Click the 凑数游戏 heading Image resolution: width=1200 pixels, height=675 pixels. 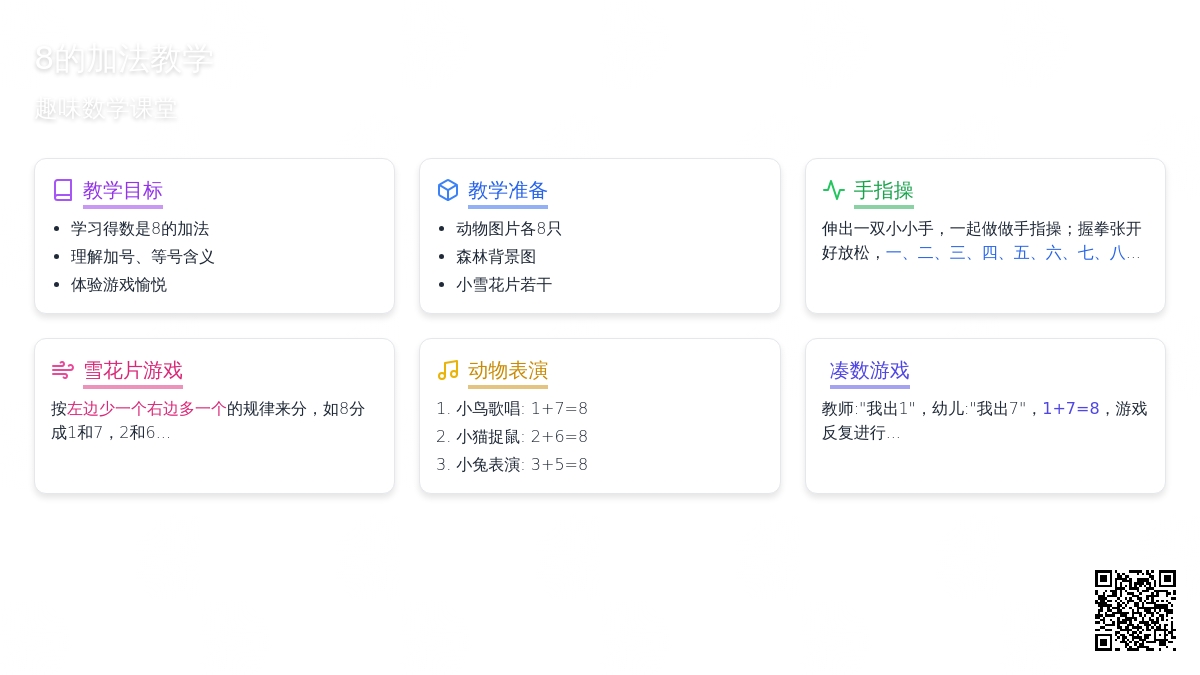(869, 371)
